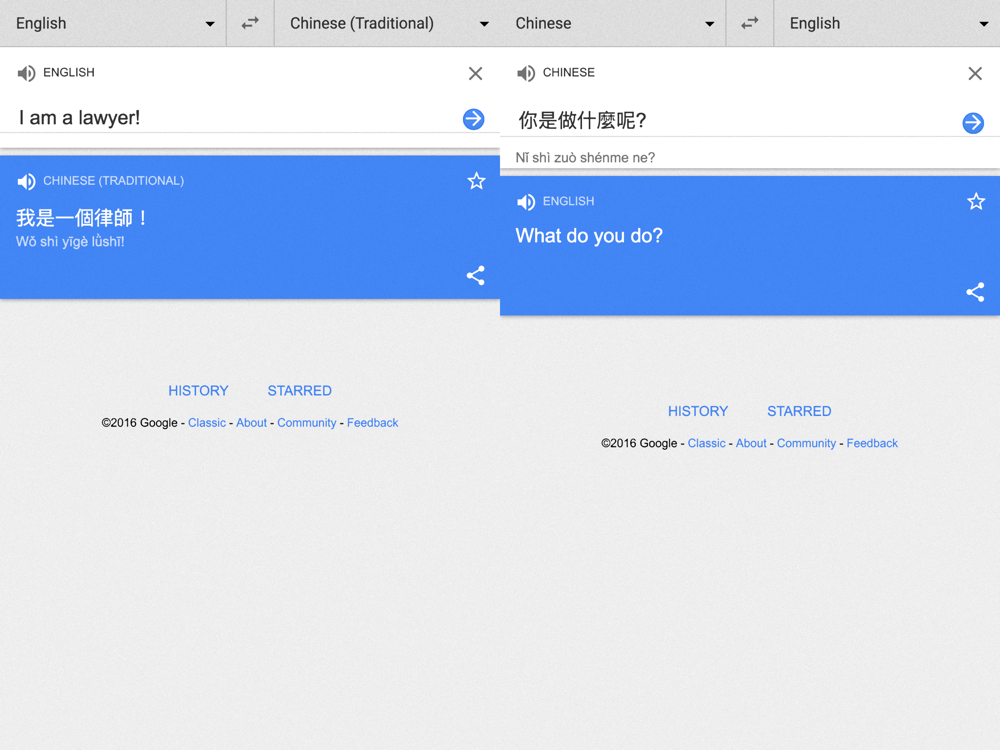Open Chinese source language dropdown
This screenshot has height=750, width=1000.
point(613,23)
